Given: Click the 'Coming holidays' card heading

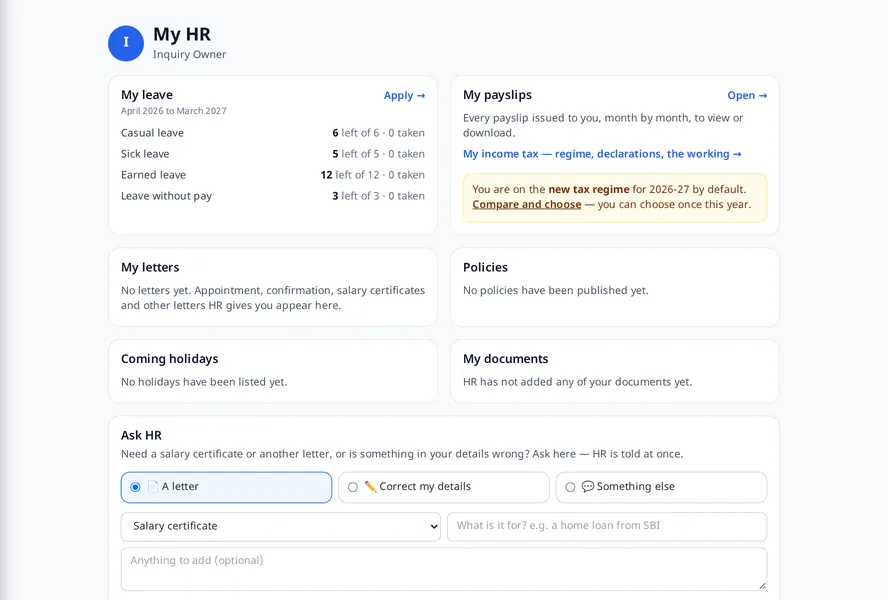Looking at the screenshot, I should pos(169,359).
